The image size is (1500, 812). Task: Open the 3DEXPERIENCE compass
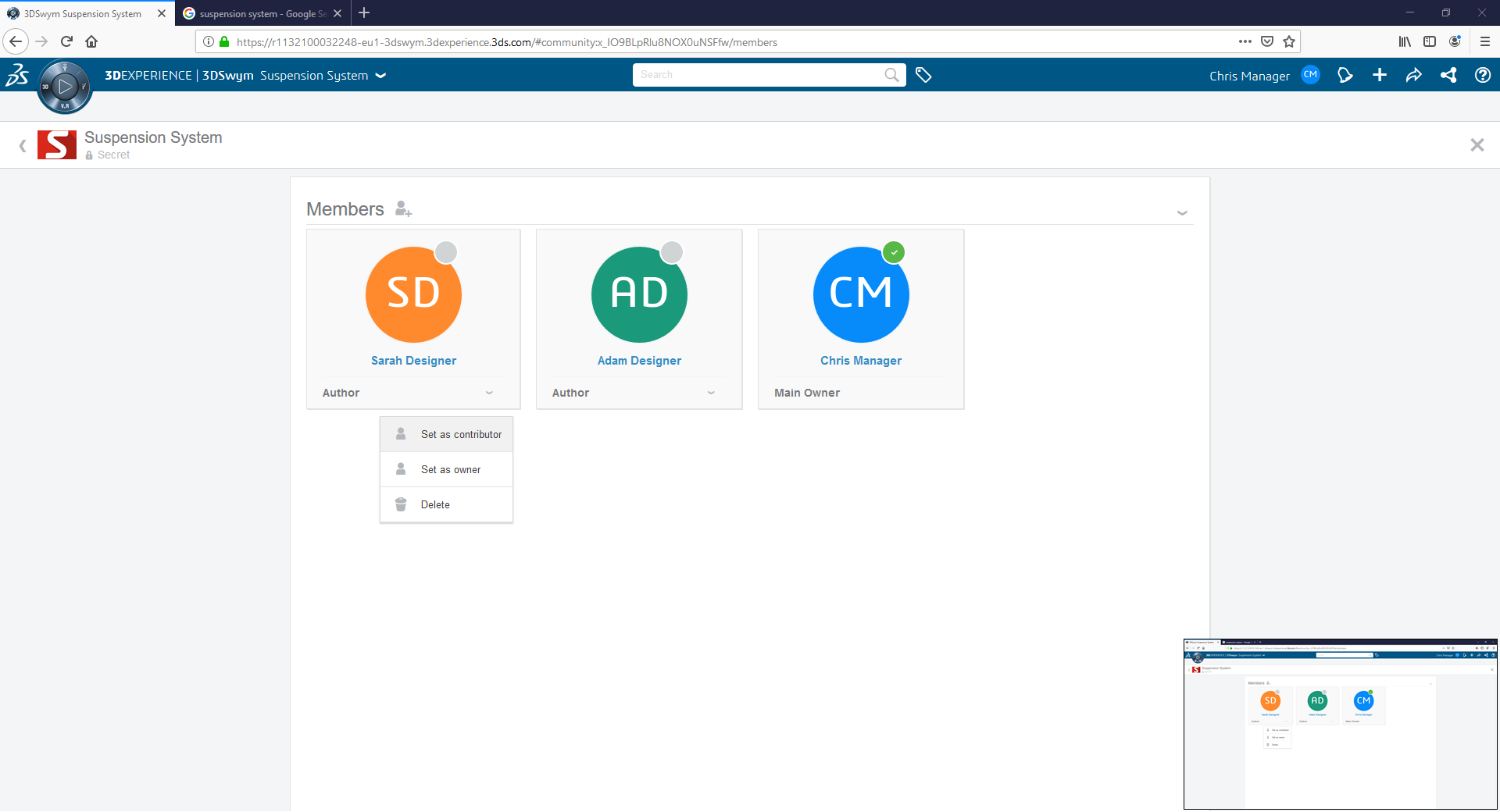click(65, 87)
